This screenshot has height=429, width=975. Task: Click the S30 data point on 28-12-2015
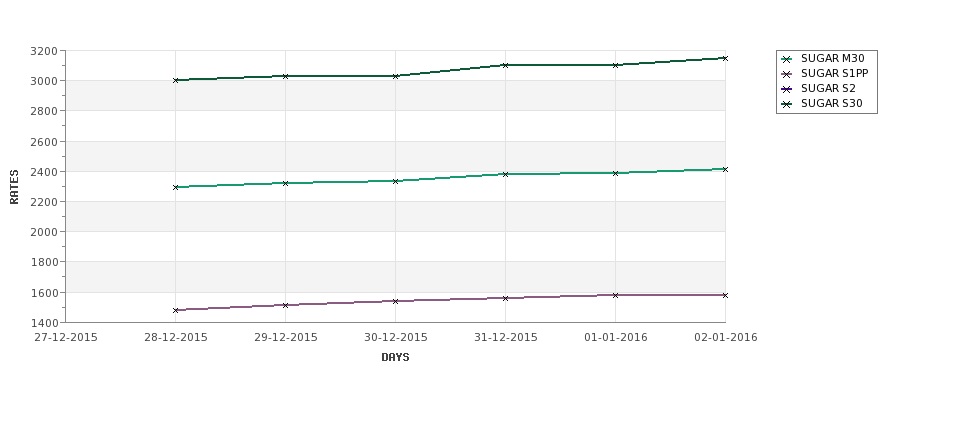[x=175, y=80]
